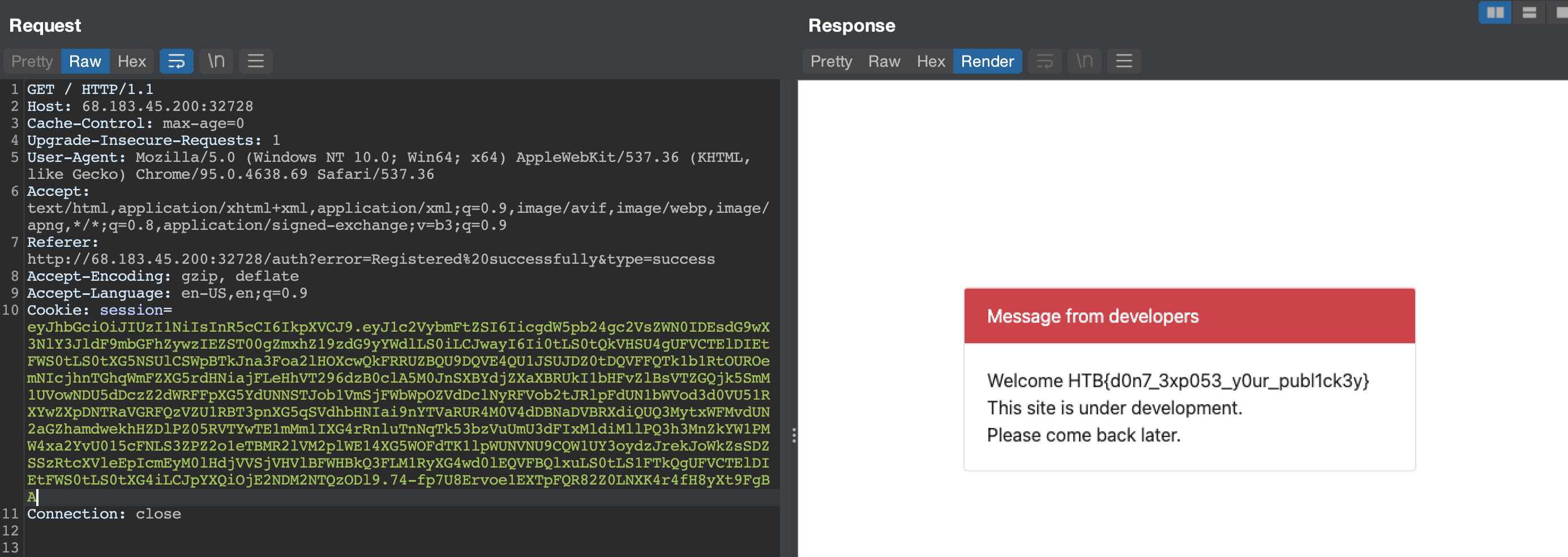
Task: Select the Hex tab in Response
Action: tap(931, 61)
